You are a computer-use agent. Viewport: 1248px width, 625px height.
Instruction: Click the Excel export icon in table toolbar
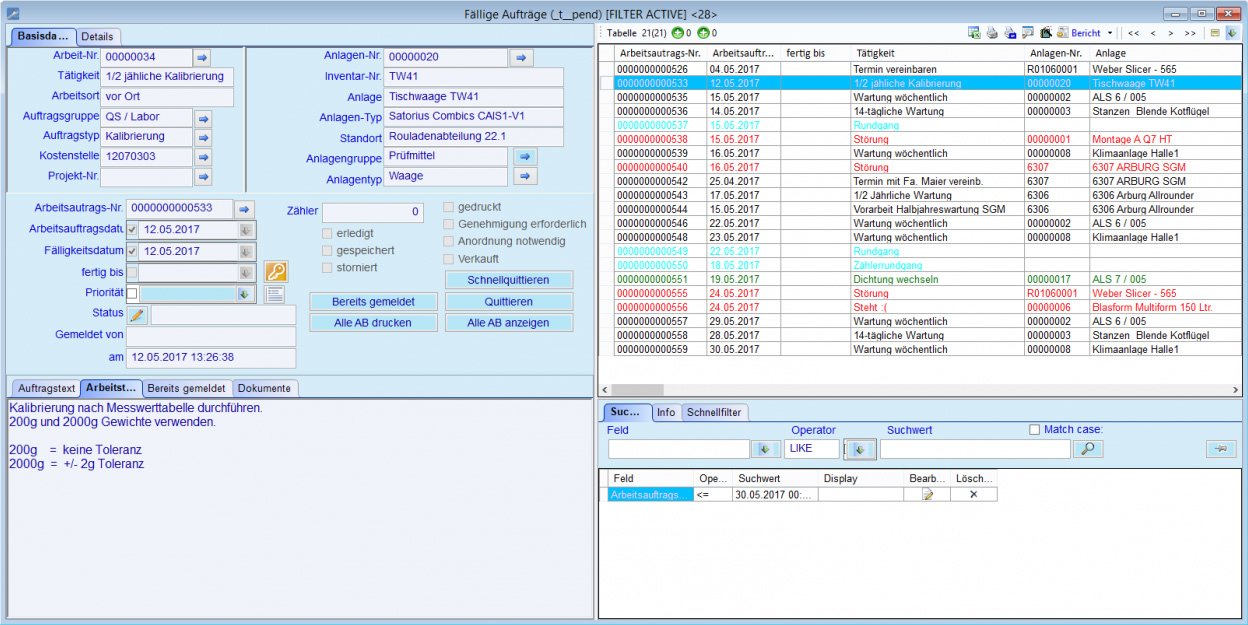coord(974,33)
